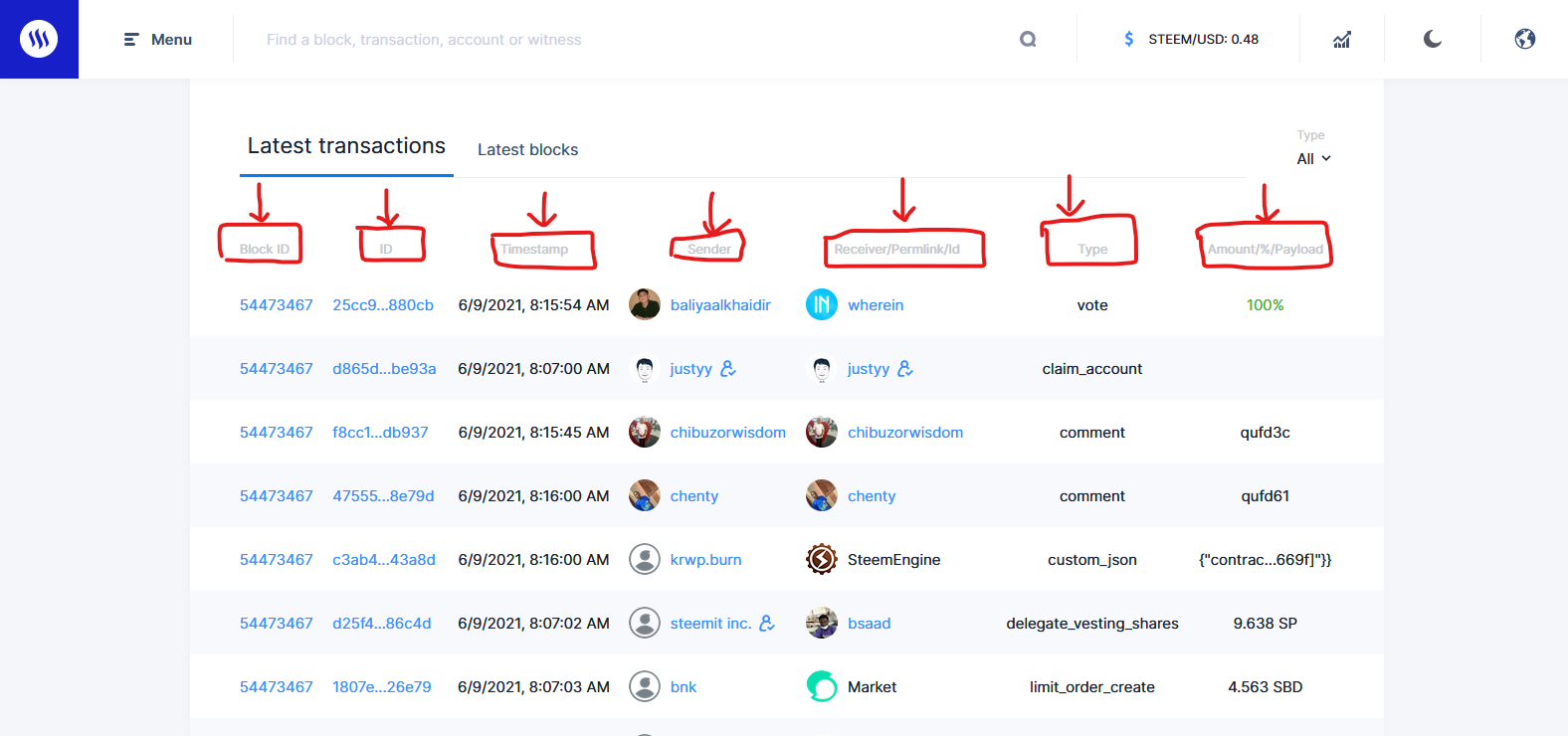
Task: Open the justyy link in the Receiver column
Action: (x=869, y=369)
